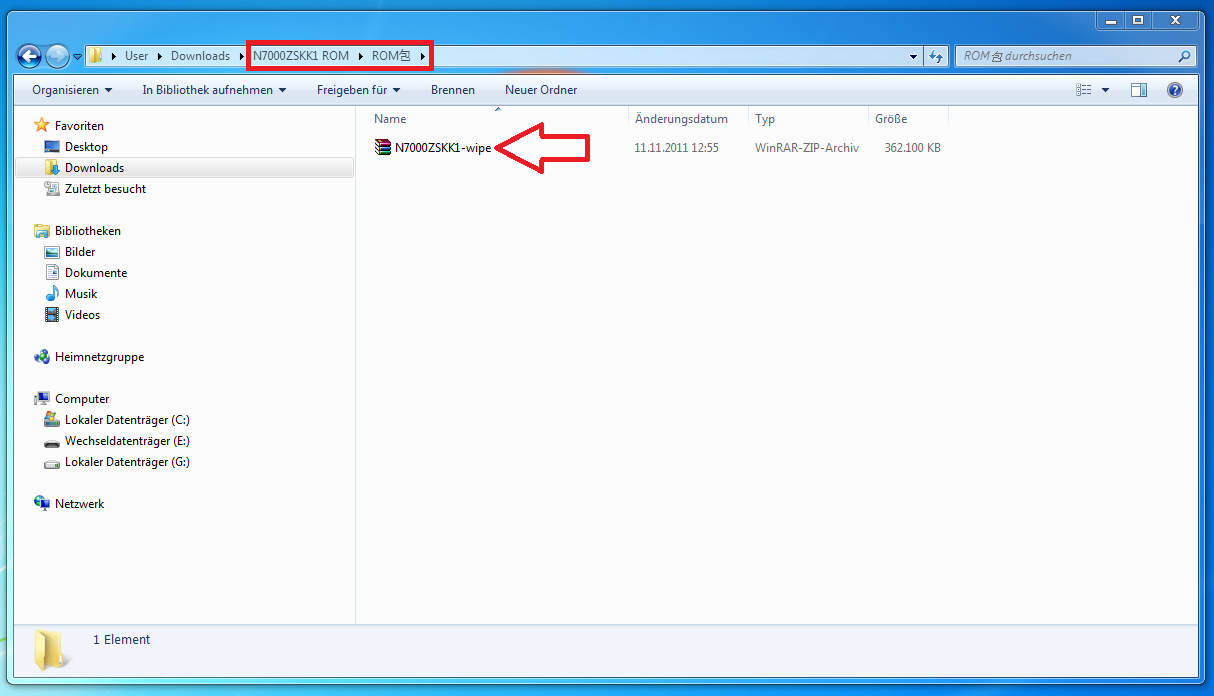Open Wechseldatenträger (E:)
This screenshot has width=1214, height=696.
[x=127, y=441]
